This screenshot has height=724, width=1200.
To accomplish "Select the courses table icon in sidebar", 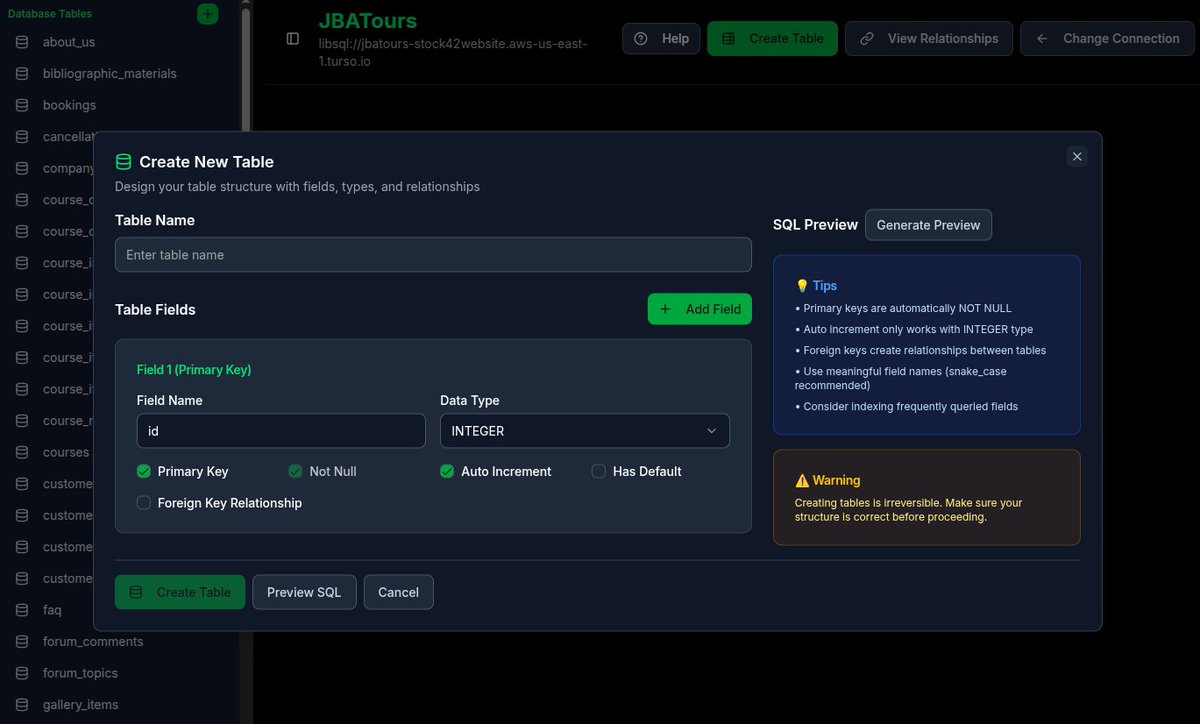I will point(22,452).
